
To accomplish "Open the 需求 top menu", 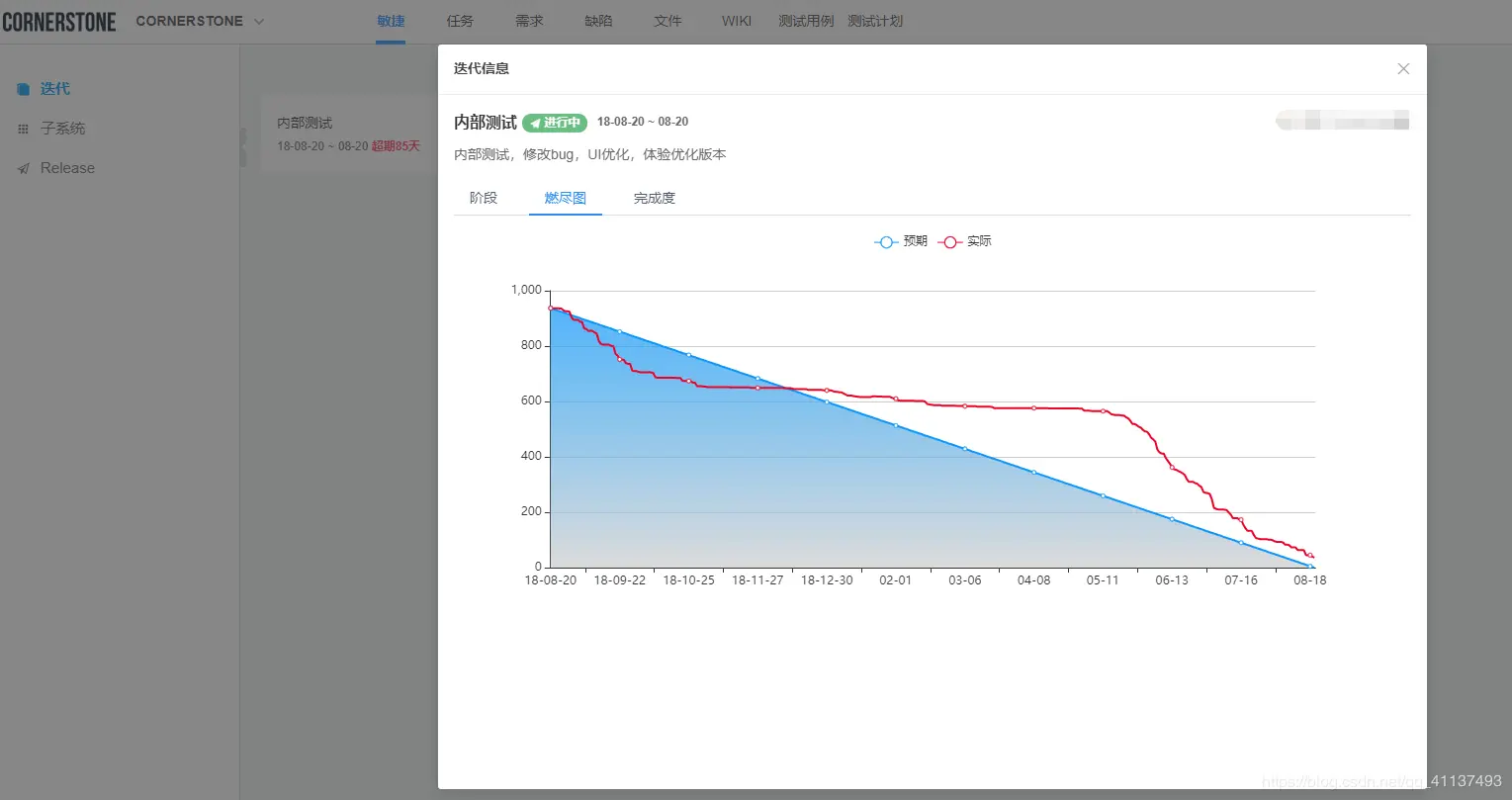I will (529, 21).
